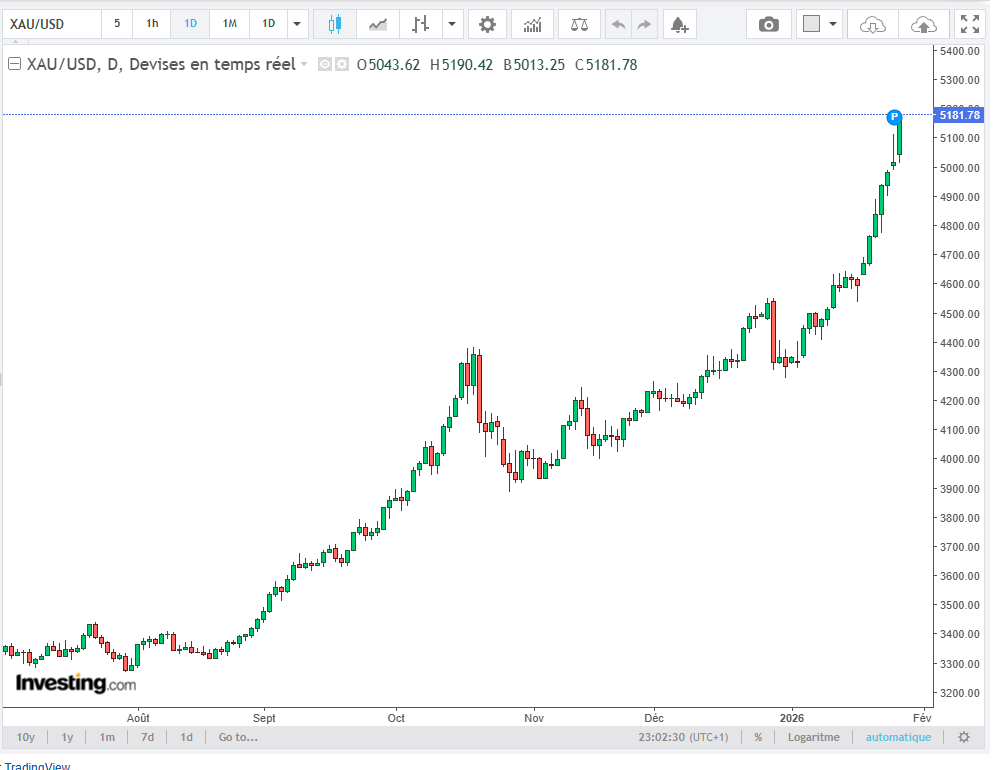This screenshot has height=770, width=999.
Task: Set the range to 10y
Action: 26,737
